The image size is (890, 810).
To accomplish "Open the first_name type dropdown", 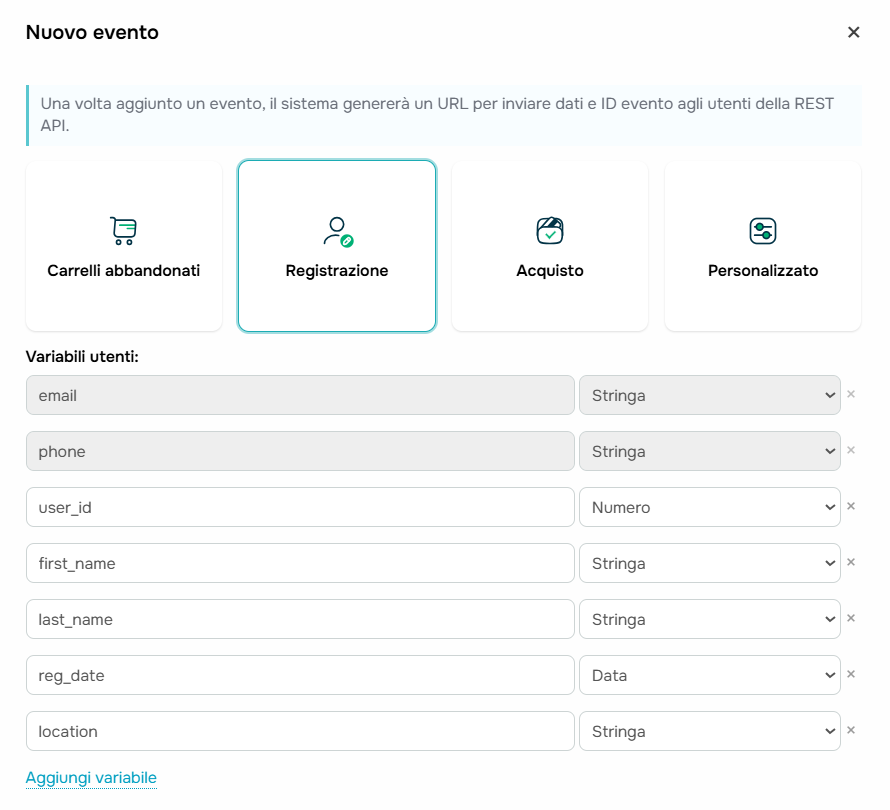I will 709,563.
